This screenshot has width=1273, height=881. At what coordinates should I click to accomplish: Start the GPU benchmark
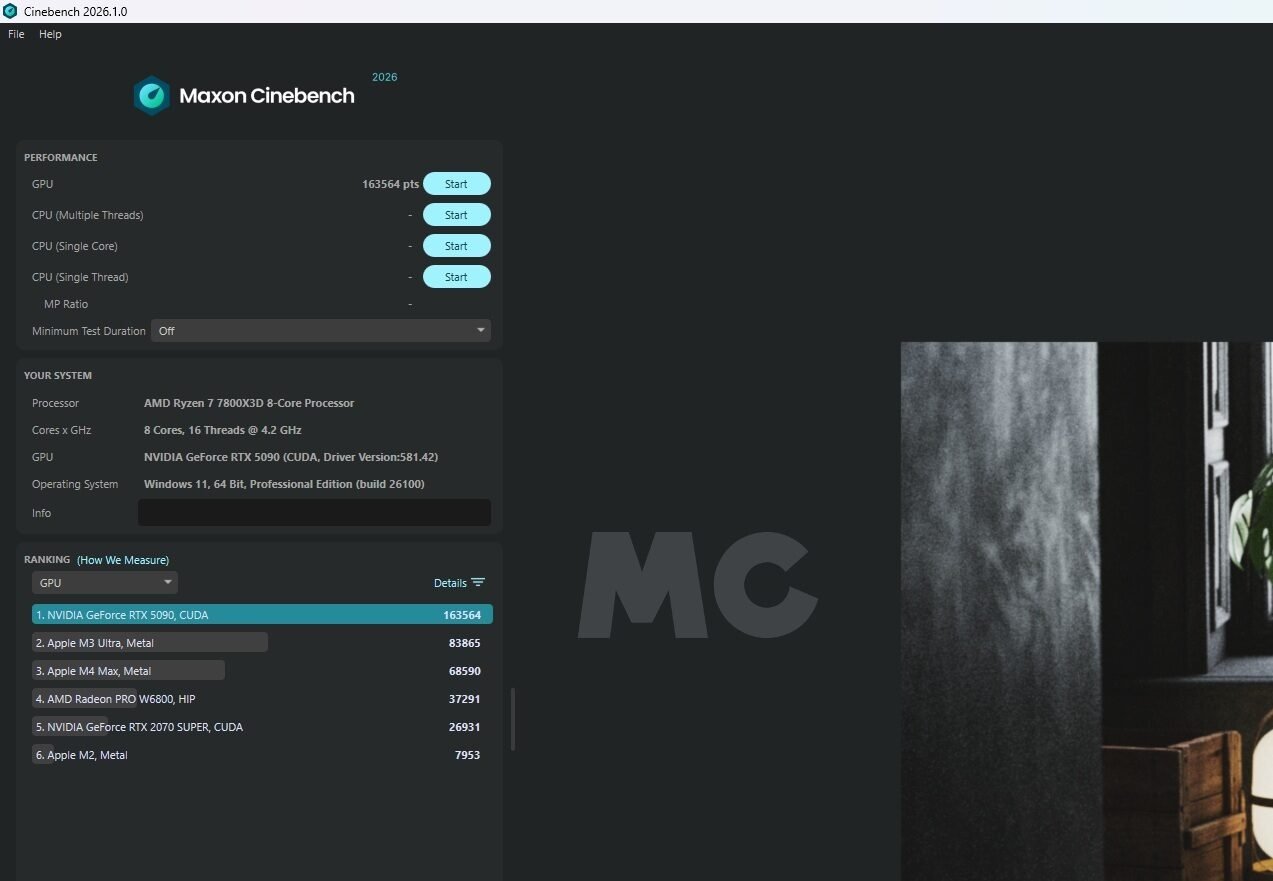point(457,183)
